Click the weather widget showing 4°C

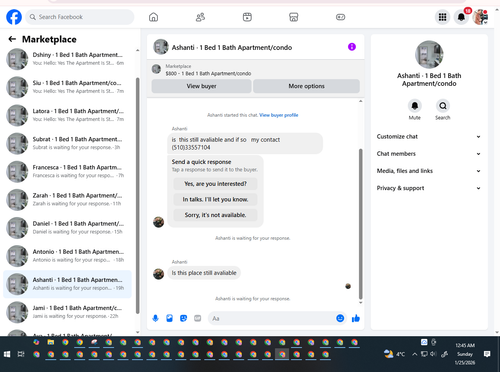[394, 354]
